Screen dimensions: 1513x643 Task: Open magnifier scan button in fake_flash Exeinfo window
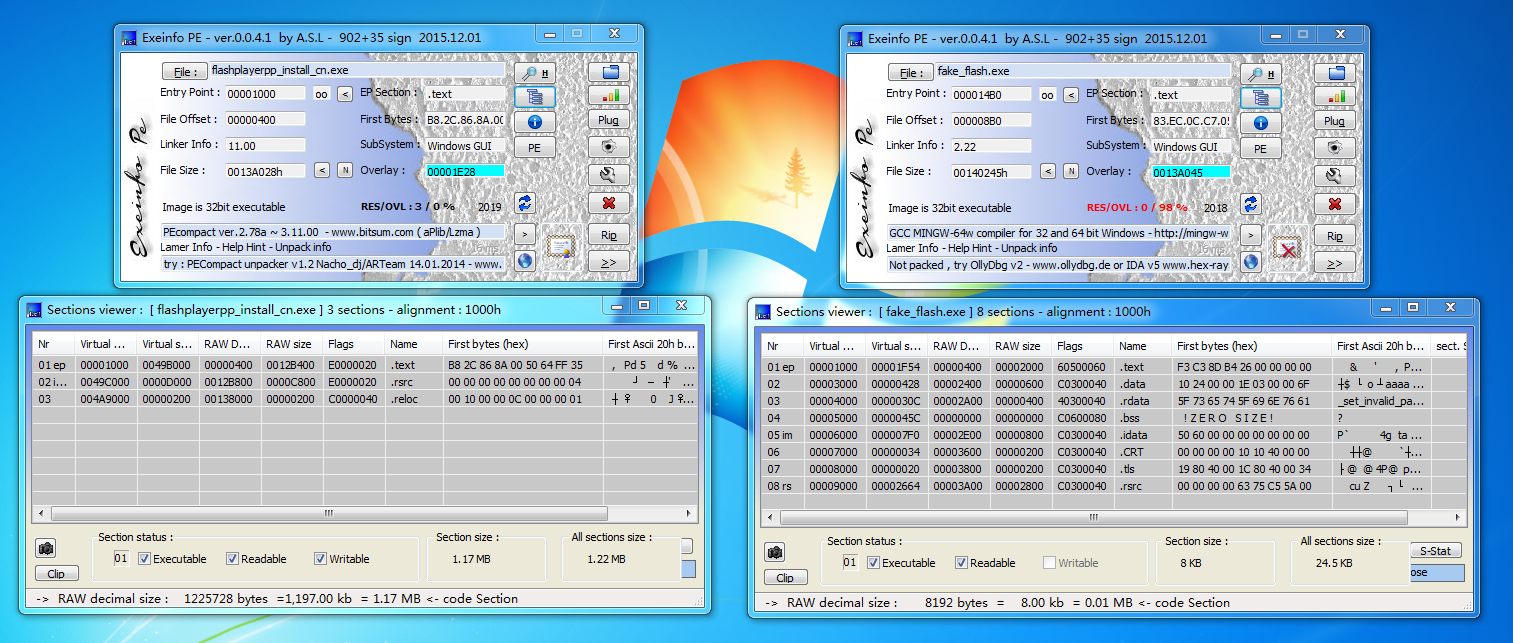pyautogui.click(x=1260, y=74)
